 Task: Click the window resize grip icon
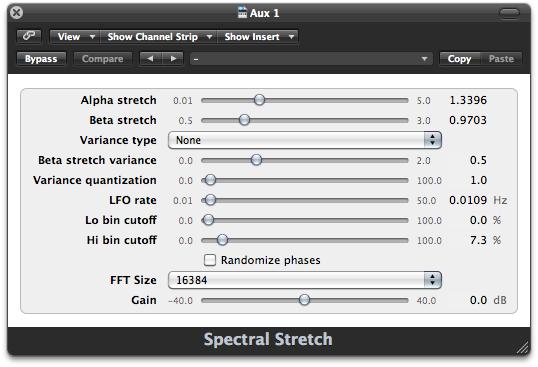(523, 348)
